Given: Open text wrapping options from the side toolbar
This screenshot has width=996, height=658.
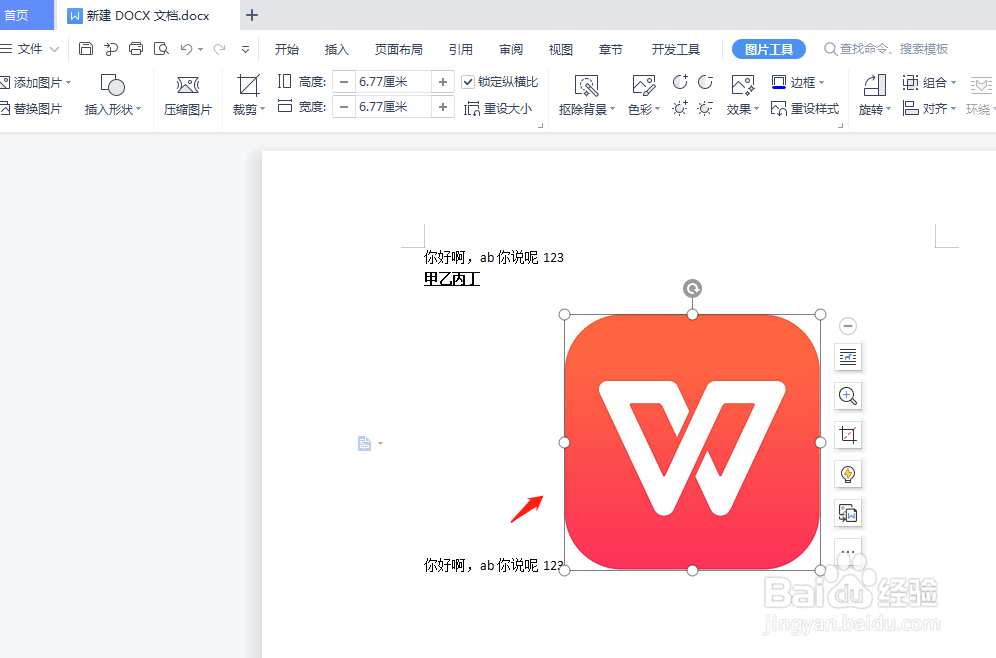Looking at the screenshot, I should [x=847, y=357].
